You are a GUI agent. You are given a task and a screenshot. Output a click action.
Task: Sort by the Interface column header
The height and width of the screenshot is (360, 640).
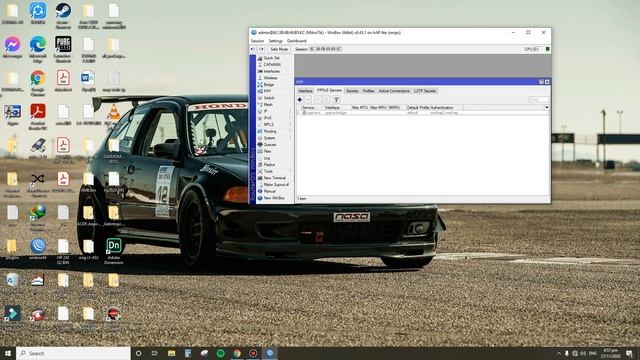(337, 107)
